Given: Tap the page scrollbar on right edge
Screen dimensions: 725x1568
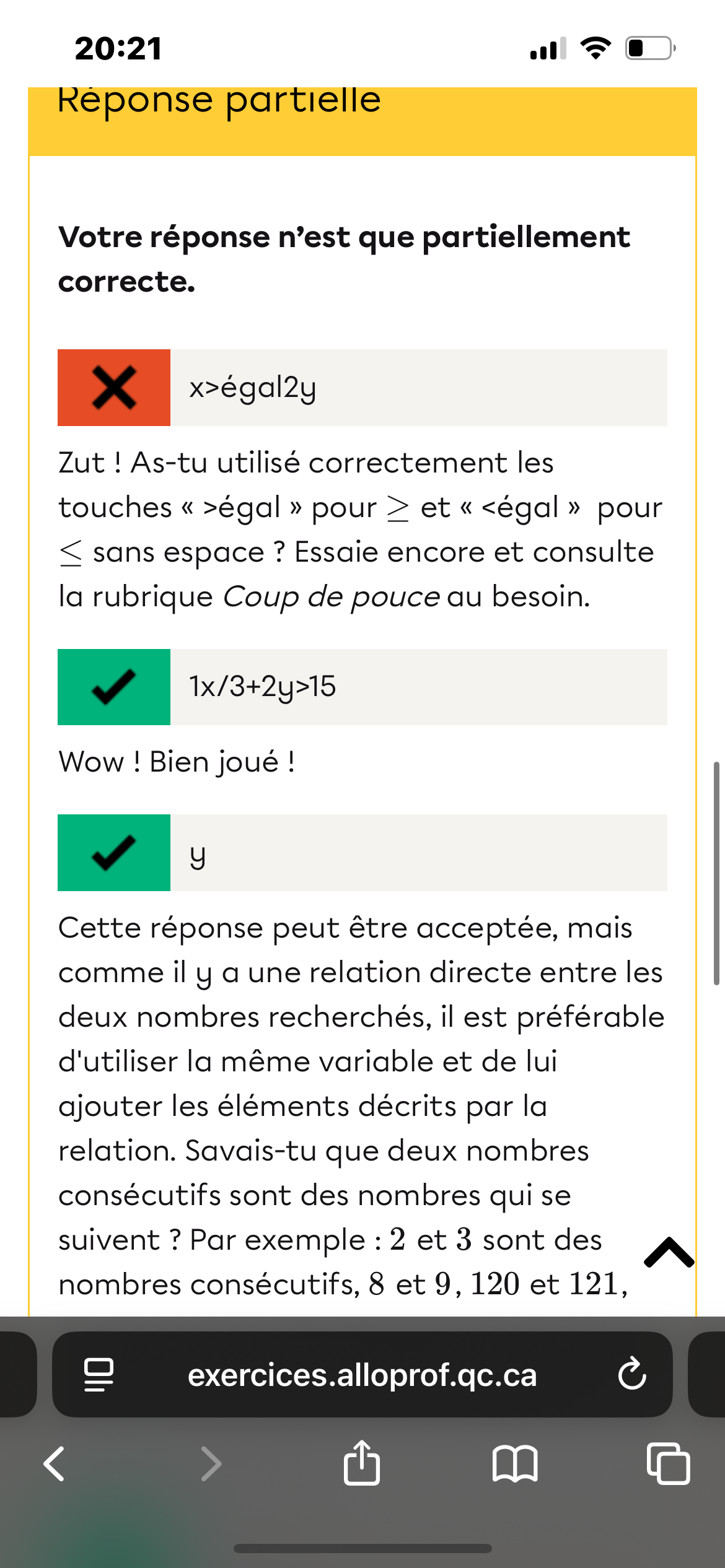Looking at the screenshot, I should (x=716, y=873).
